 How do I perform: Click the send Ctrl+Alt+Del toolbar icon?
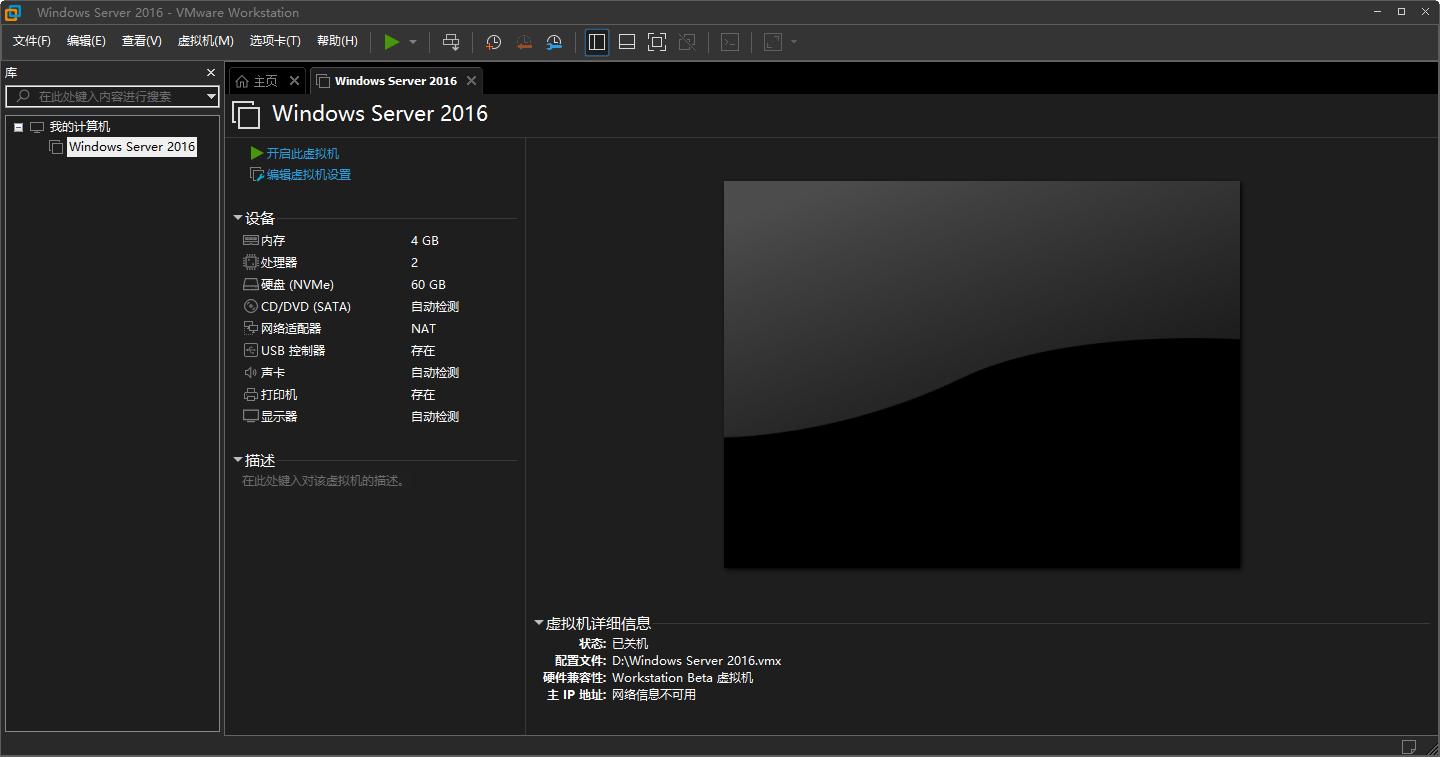click(451, 42)
